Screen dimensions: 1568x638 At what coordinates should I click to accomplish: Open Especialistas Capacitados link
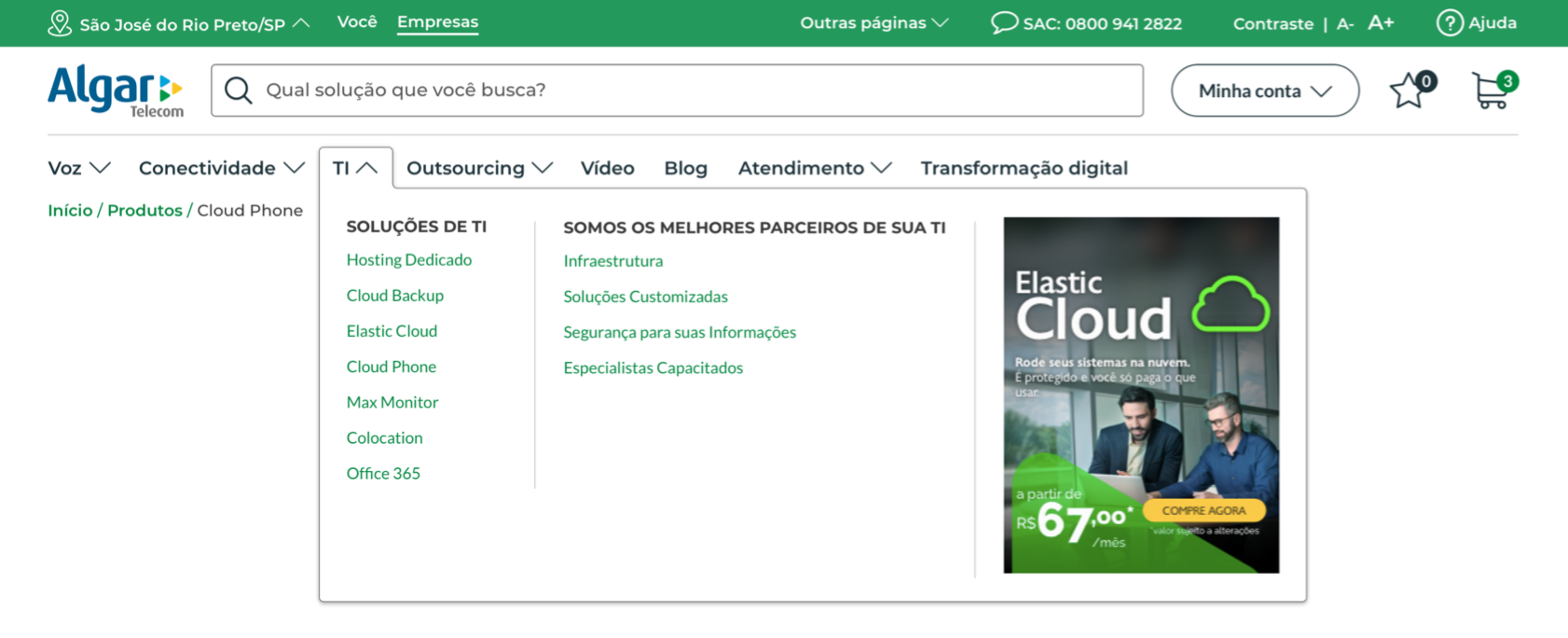(653, 368)
